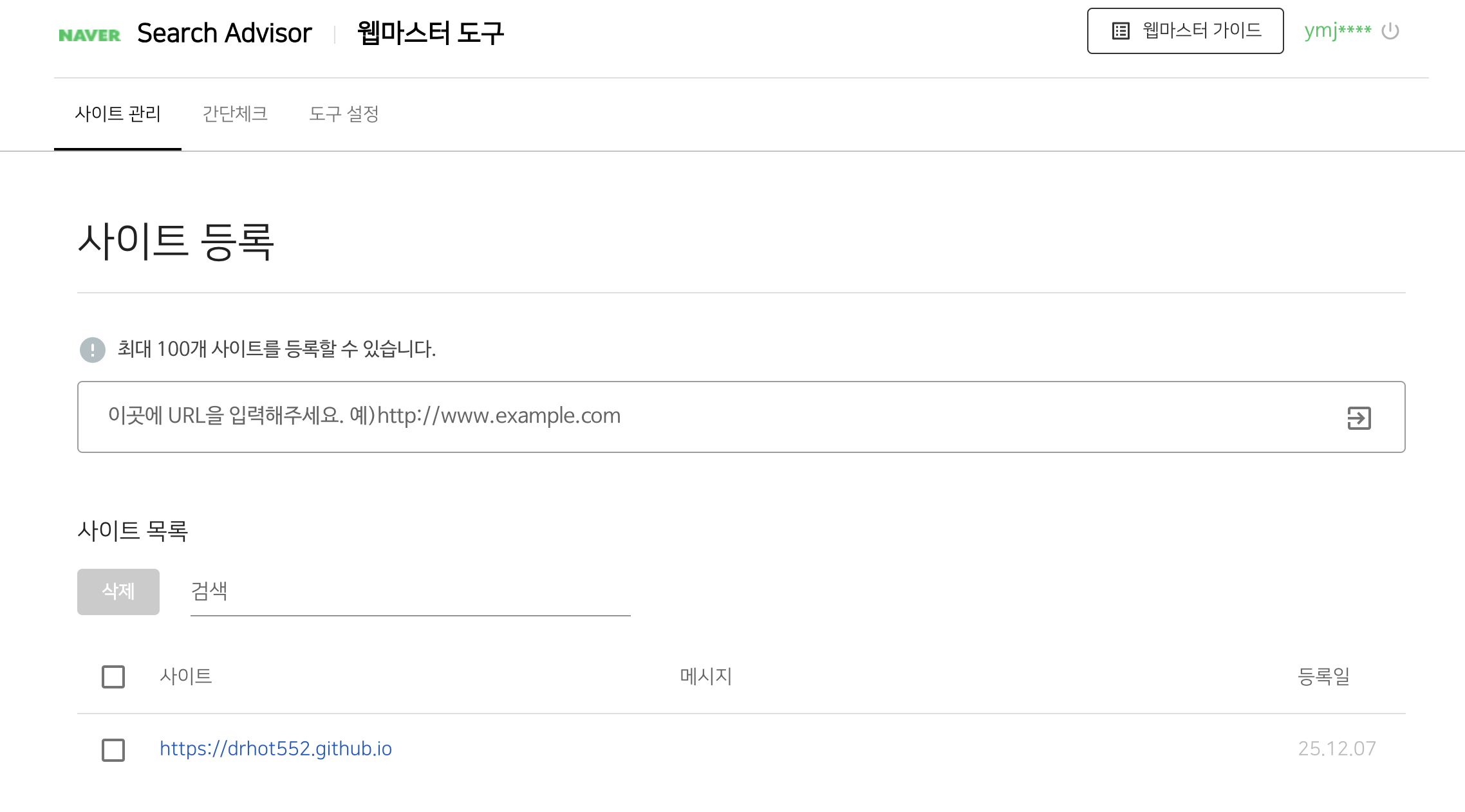Select the 웹마스터 도구 header text
1465x812 pixels.
(x=429, y=33)
